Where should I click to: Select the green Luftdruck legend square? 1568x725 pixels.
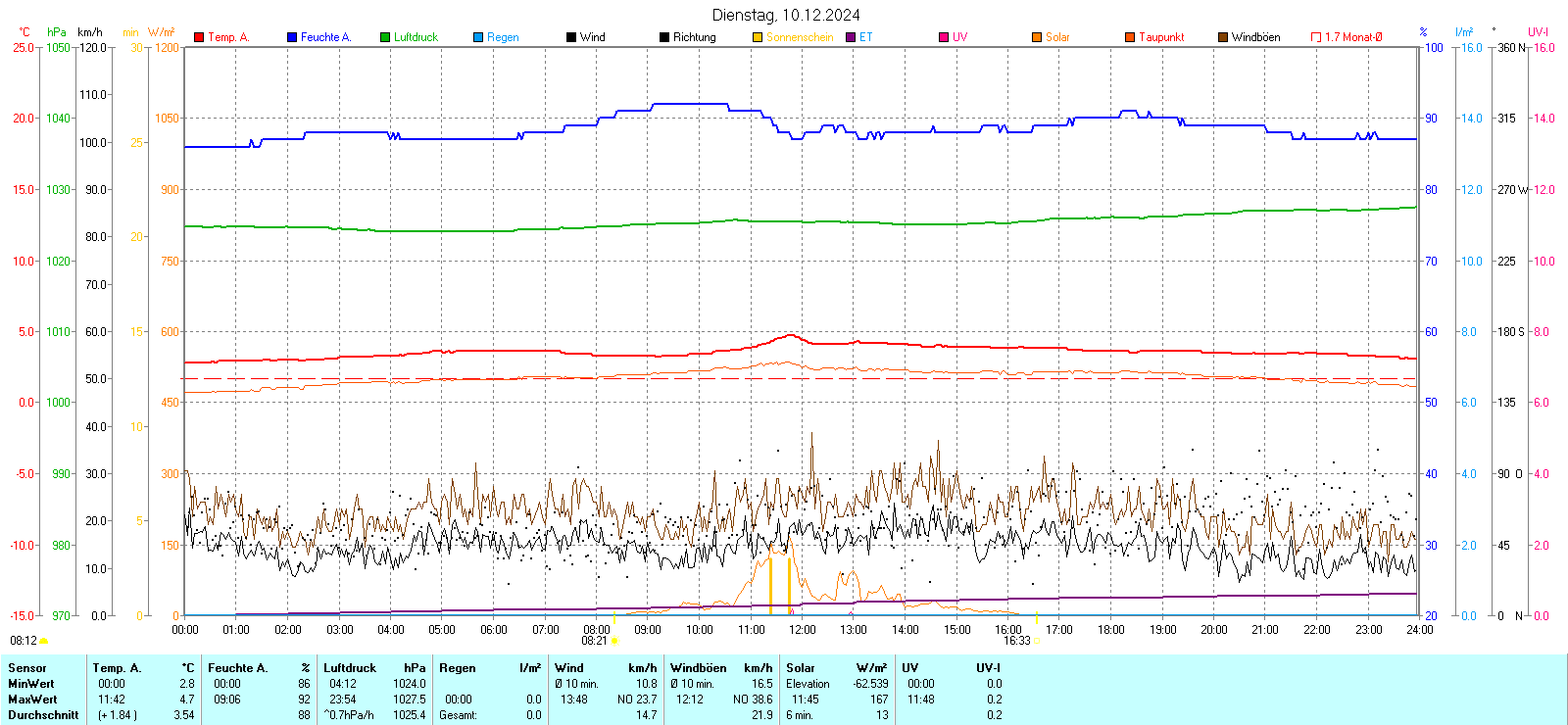coord(385,37)
